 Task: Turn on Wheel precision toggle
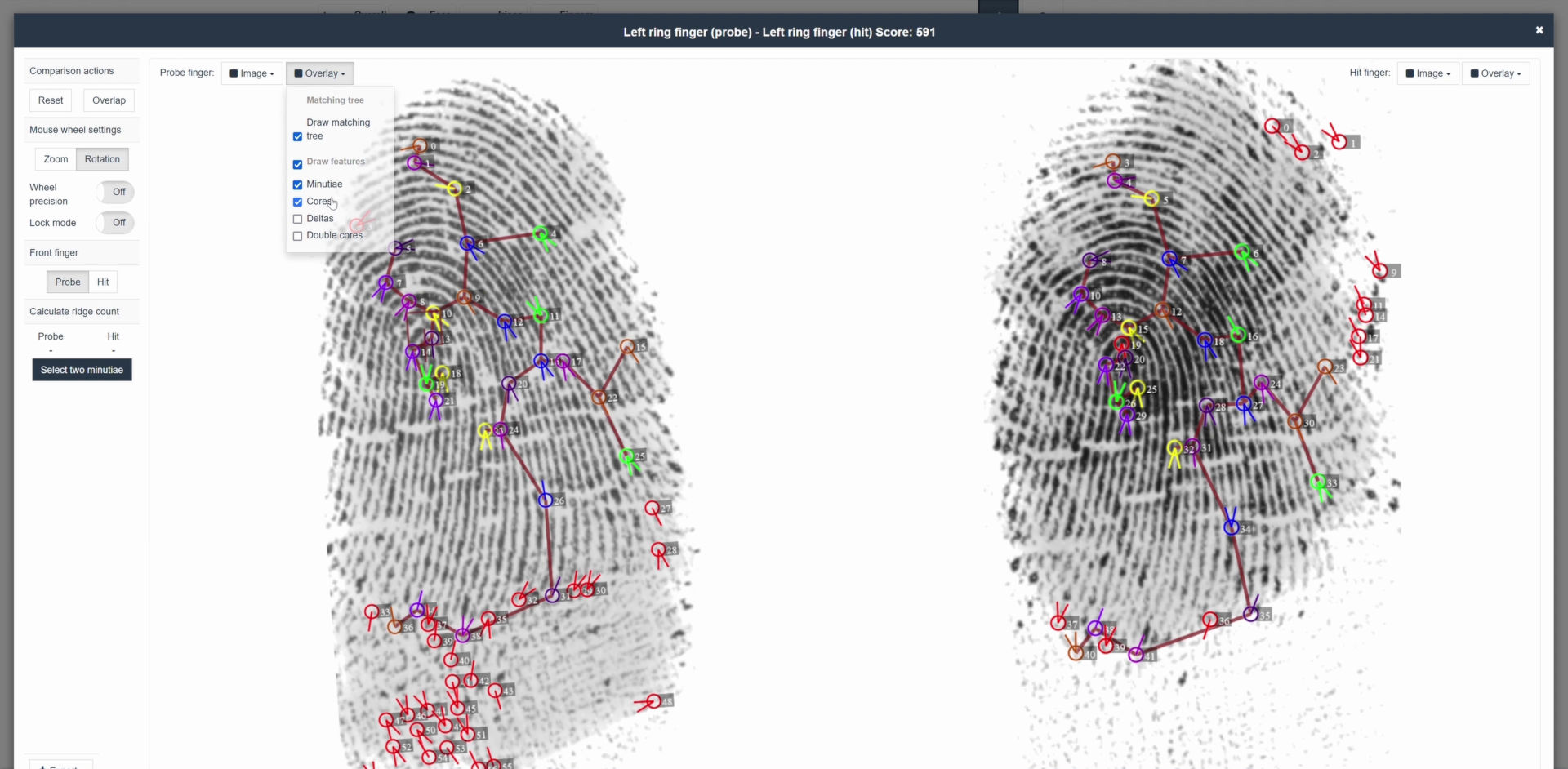114,193
